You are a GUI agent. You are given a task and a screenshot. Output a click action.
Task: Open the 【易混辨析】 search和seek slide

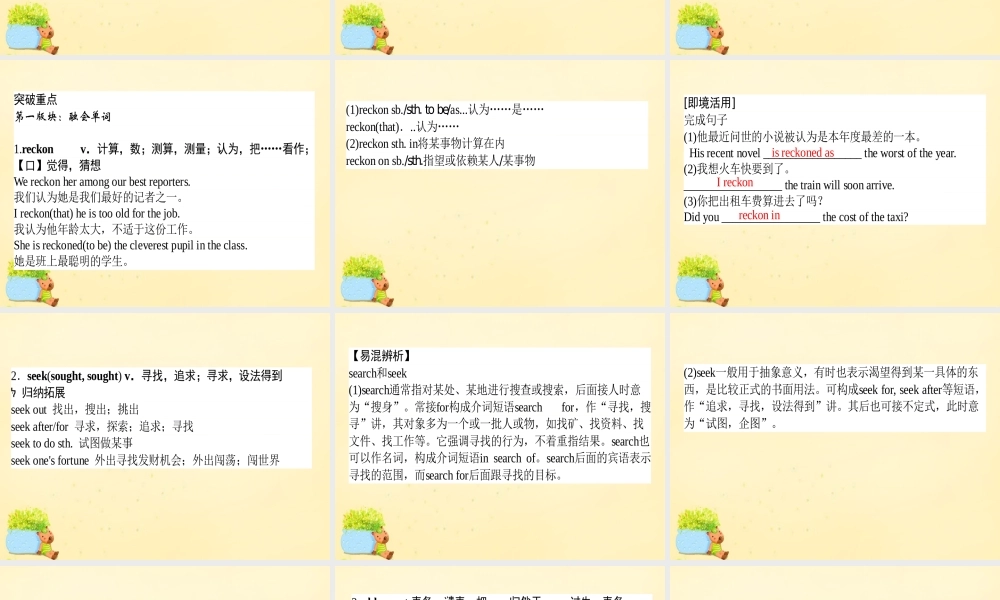(x=500, y=436)
